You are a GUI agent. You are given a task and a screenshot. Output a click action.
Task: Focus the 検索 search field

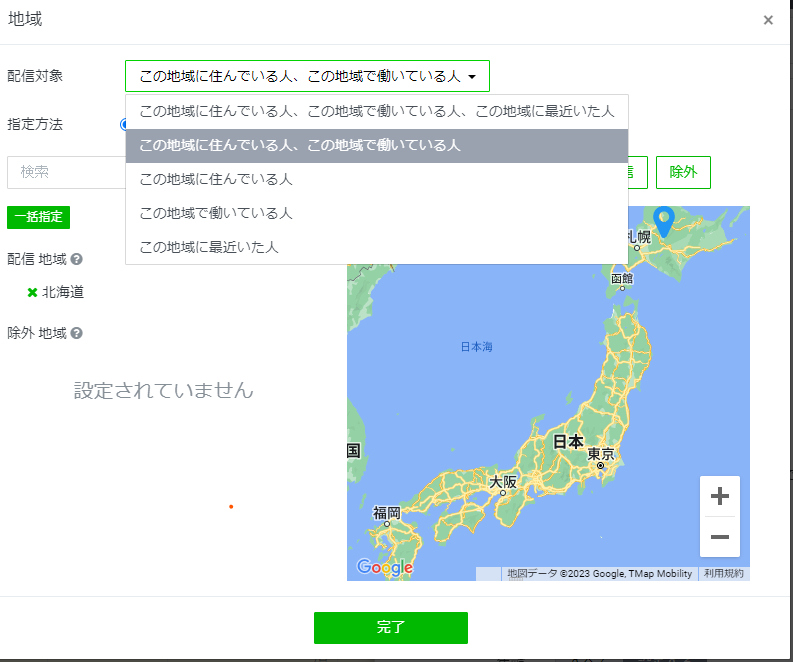(66, 172)
